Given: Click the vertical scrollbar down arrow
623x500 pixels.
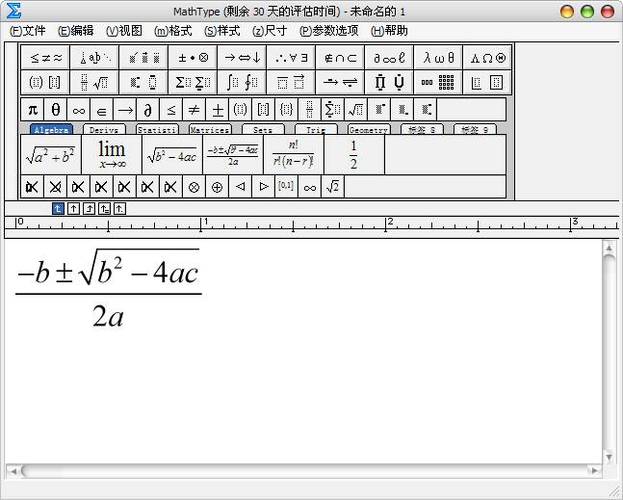Looking at the screenshot, I should [609, 457].
